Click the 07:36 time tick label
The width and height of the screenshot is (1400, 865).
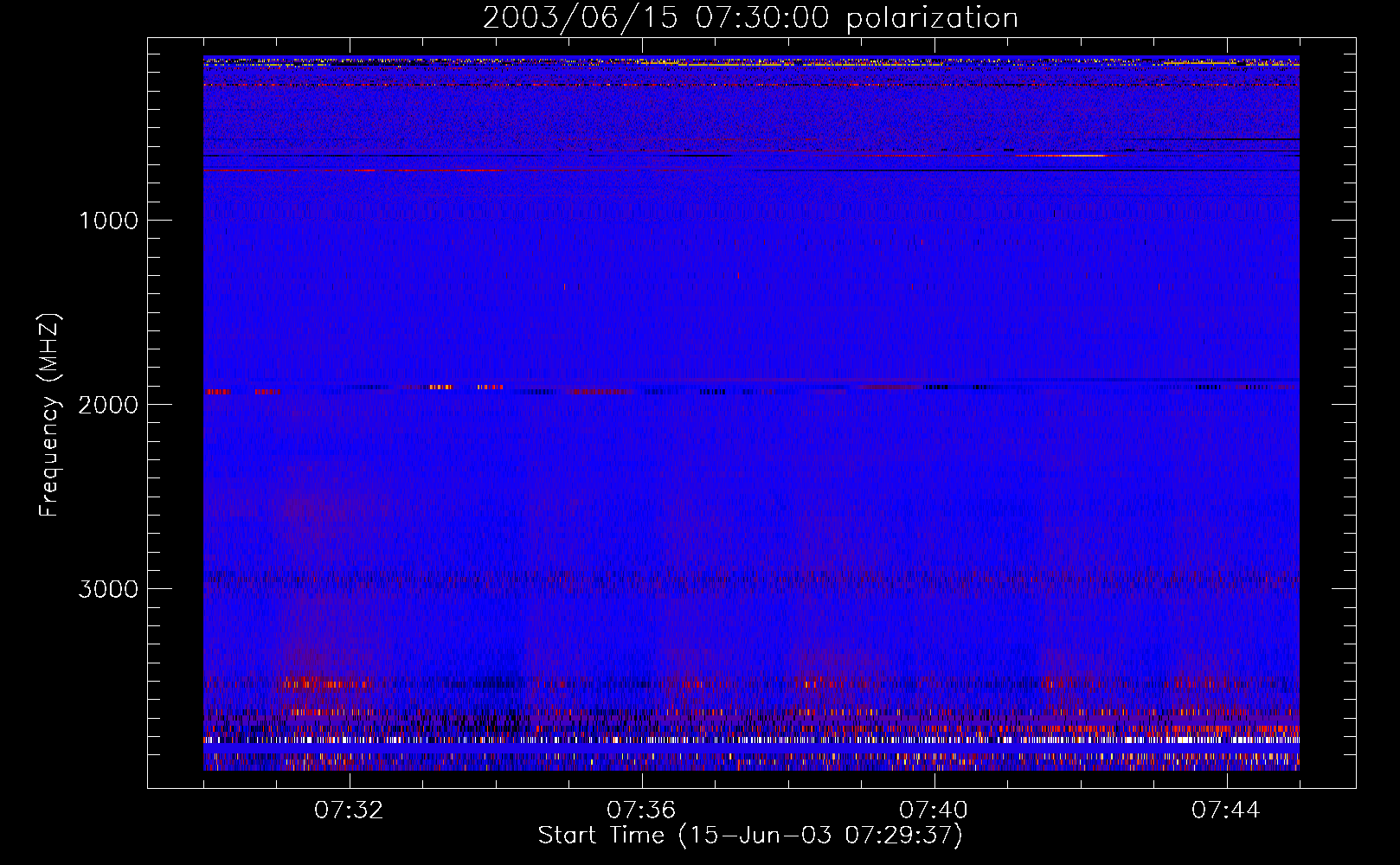641,811
